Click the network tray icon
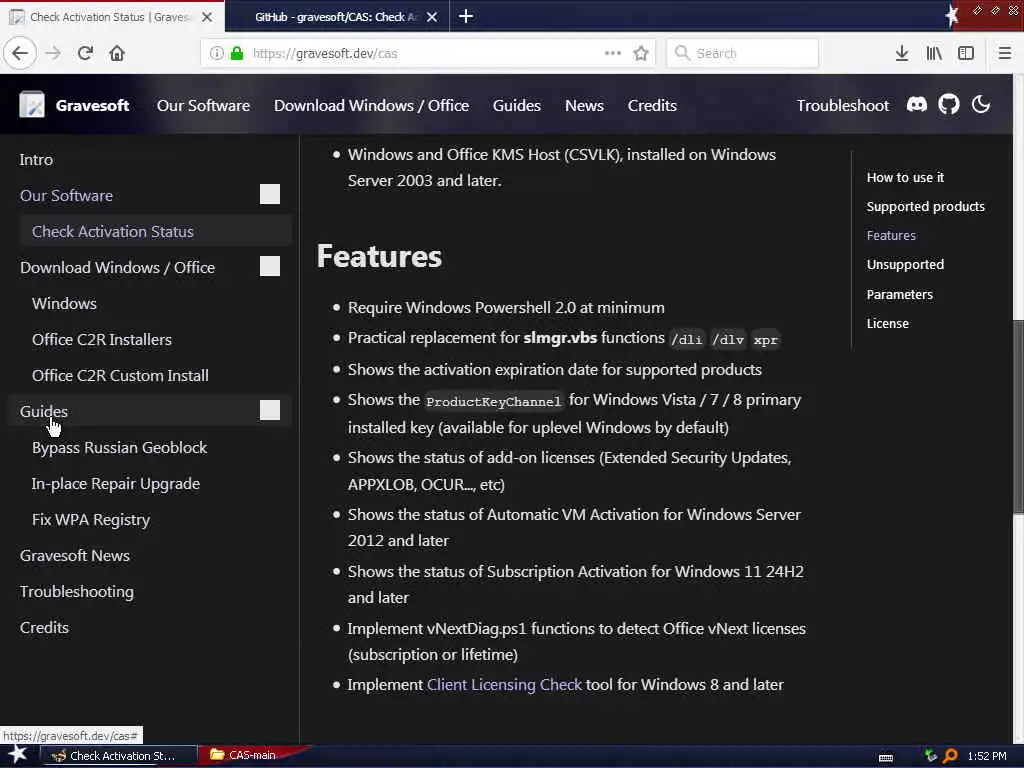Viewport: 1024px width, 768px height. tap(931, 756)
